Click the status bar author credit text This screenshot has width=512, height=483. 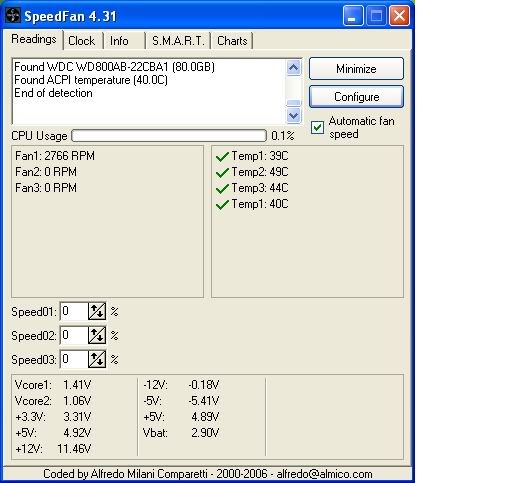(x=208, y=474)
